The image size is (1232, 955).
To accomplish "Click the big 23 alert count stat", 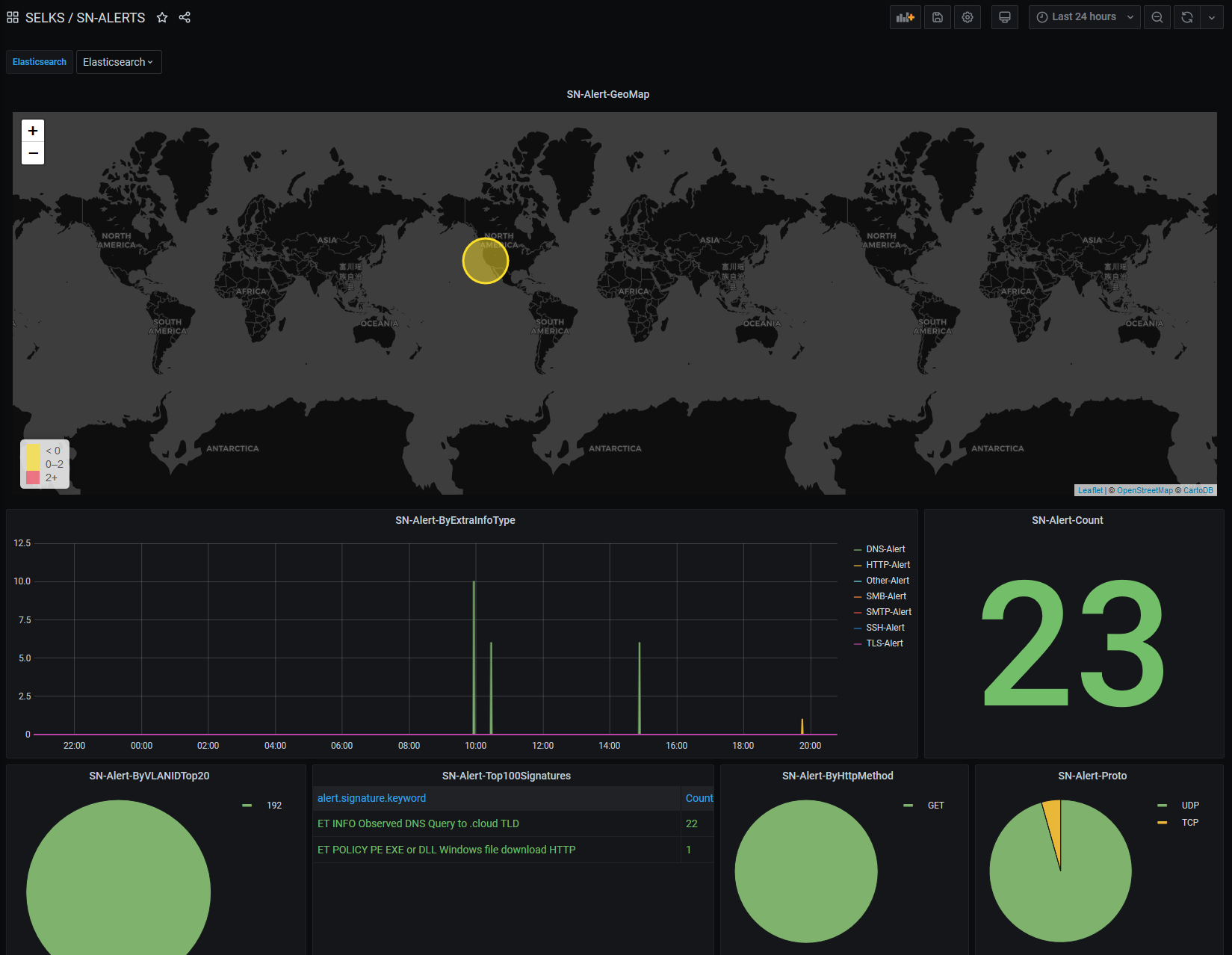I will click(1073, 643).
